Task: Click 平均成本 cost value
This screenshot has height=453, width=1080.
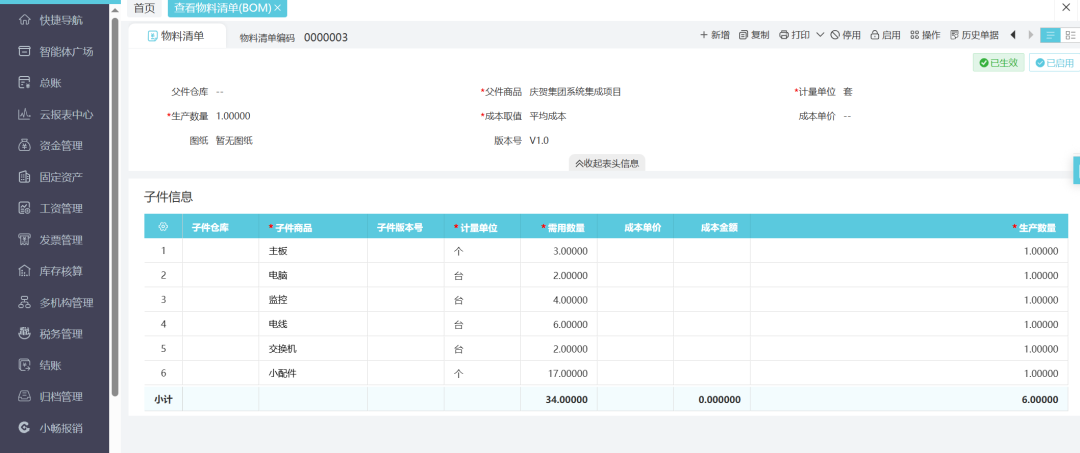Action: click(548, 116)
